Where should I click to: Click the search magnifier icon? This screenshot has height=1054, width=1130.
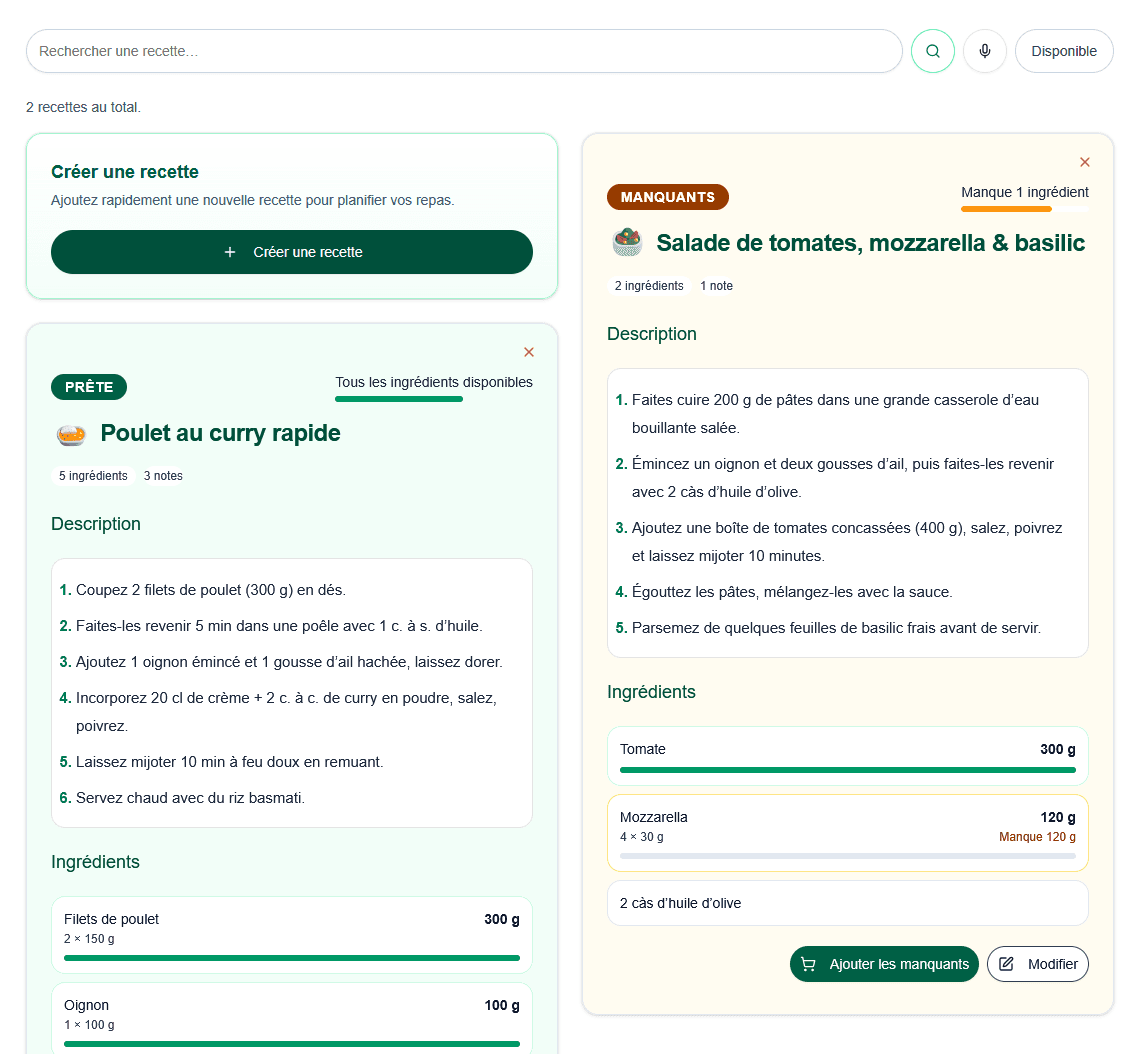pyautogui.click(x=932, y=51)
